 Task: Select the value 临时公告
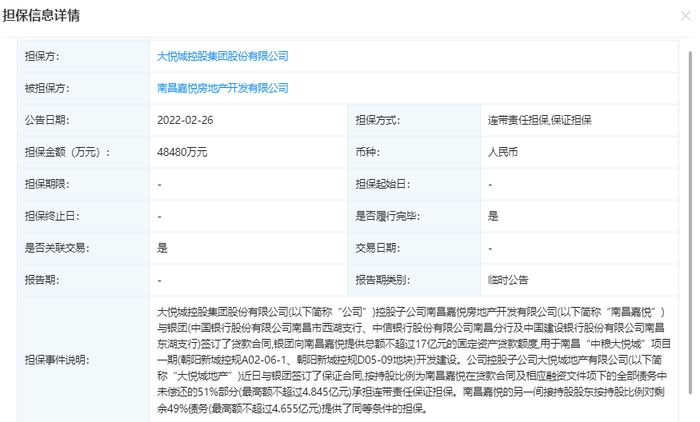[508, 280]
